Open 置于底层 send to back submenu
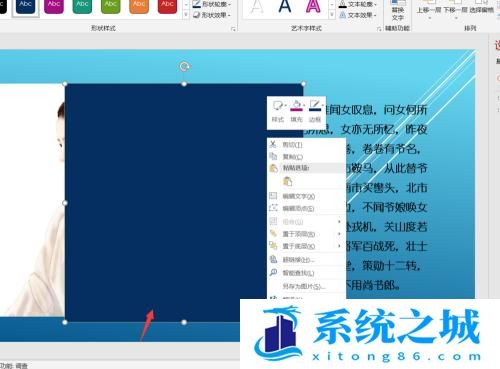 click(306, 246)
